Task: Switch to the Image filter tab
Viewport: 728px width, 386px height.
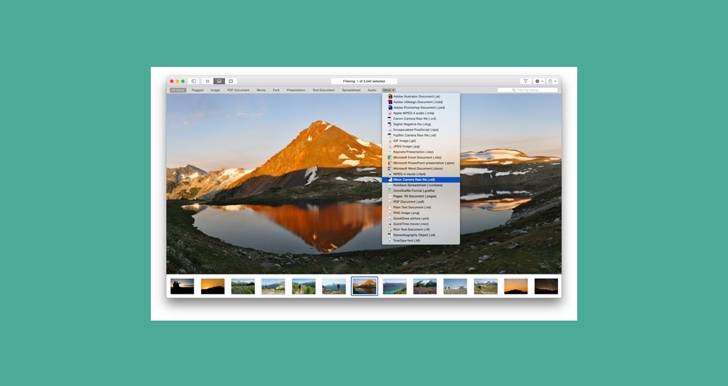Action: [x=215, y=90]
